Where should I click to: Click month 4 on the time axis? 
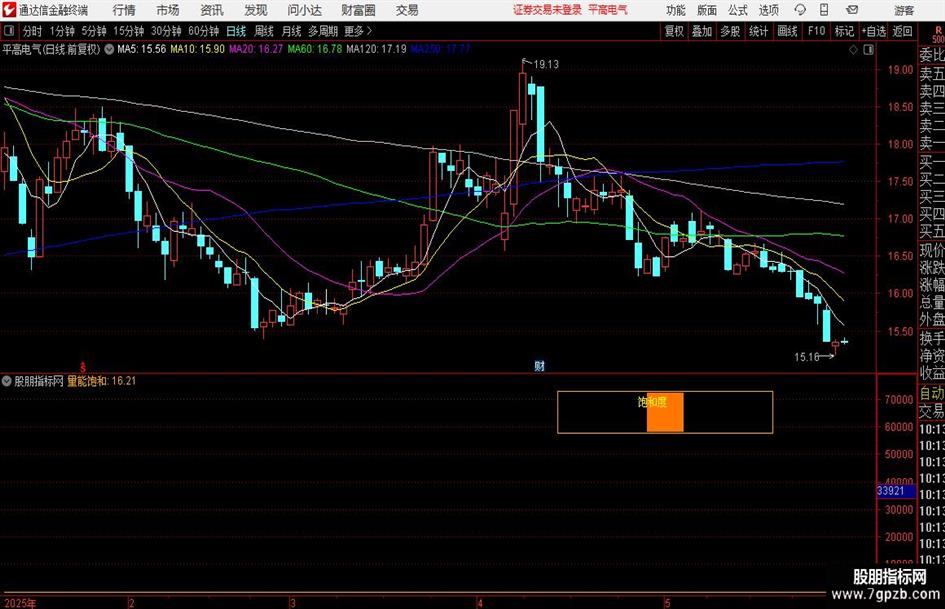point(480,603)
